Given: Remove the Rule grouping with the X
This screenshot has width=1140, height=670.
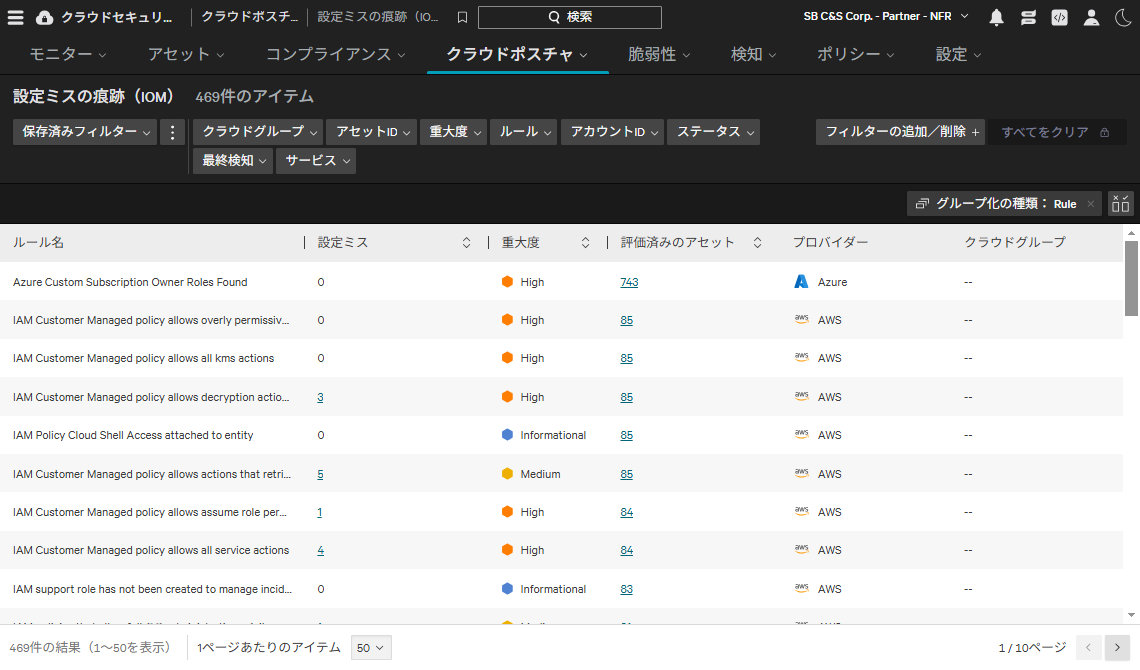Looking at the screenshot, I should tap(1091, 204).
